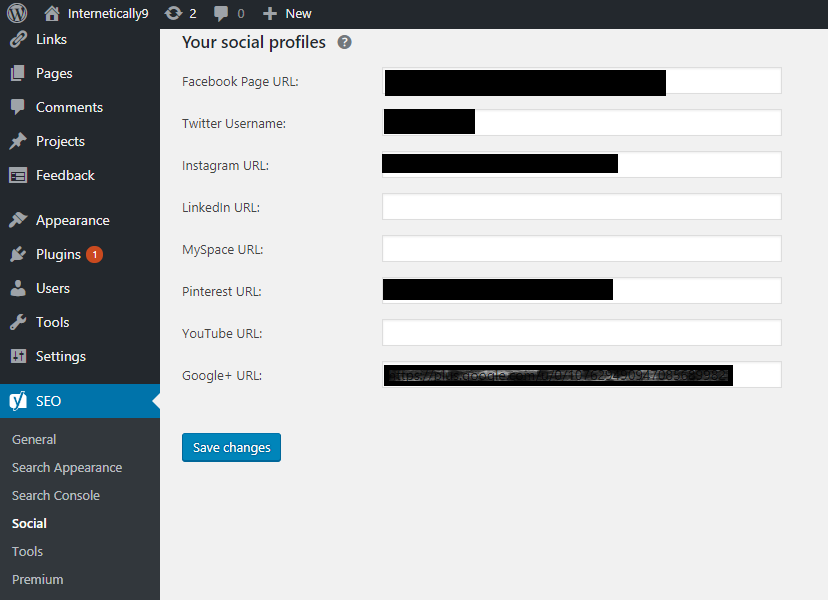Screen dimensions: 828x600
Task: Focus the Facebook Page URL field
Action: [582, 81]
